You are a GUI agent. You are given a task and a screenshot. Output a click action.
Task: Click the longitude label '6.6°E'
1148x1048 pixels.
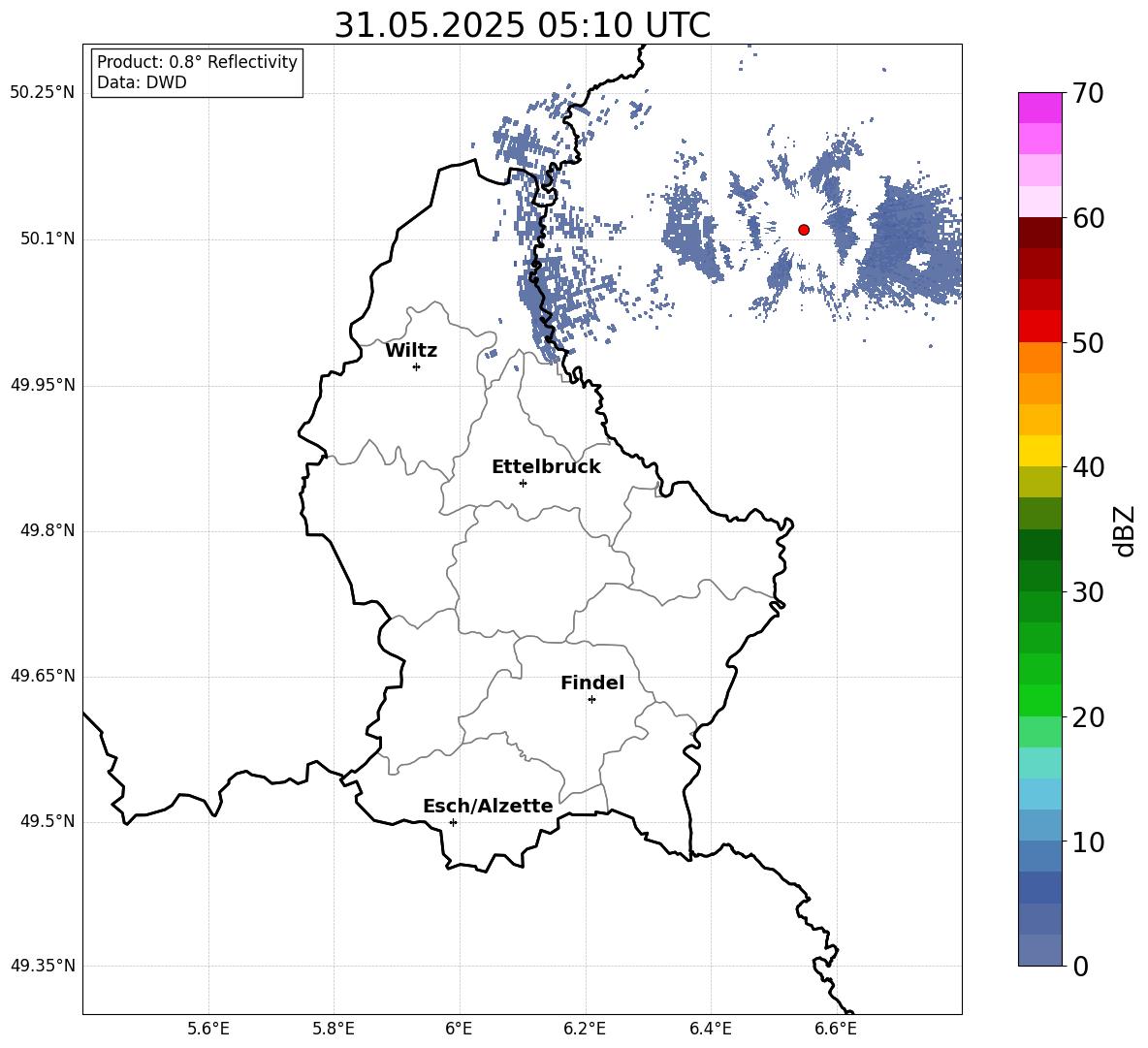pyautogui.click(x=836, y=1030)
